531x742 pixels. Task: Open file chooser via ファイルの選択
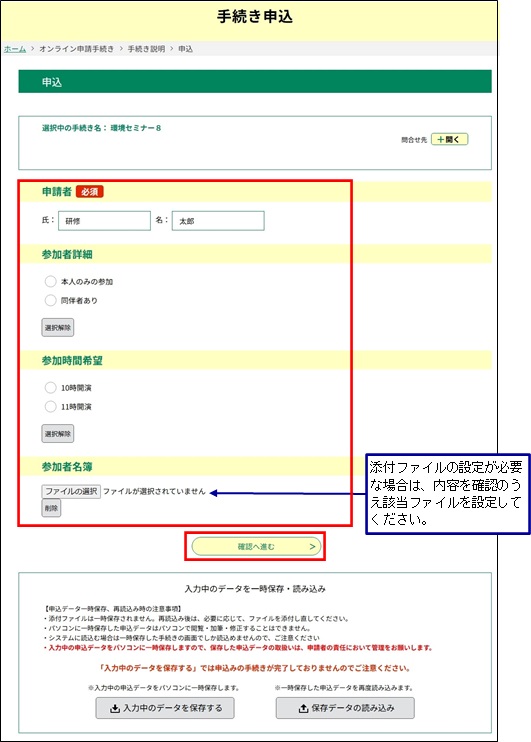(x=71, y=491)
